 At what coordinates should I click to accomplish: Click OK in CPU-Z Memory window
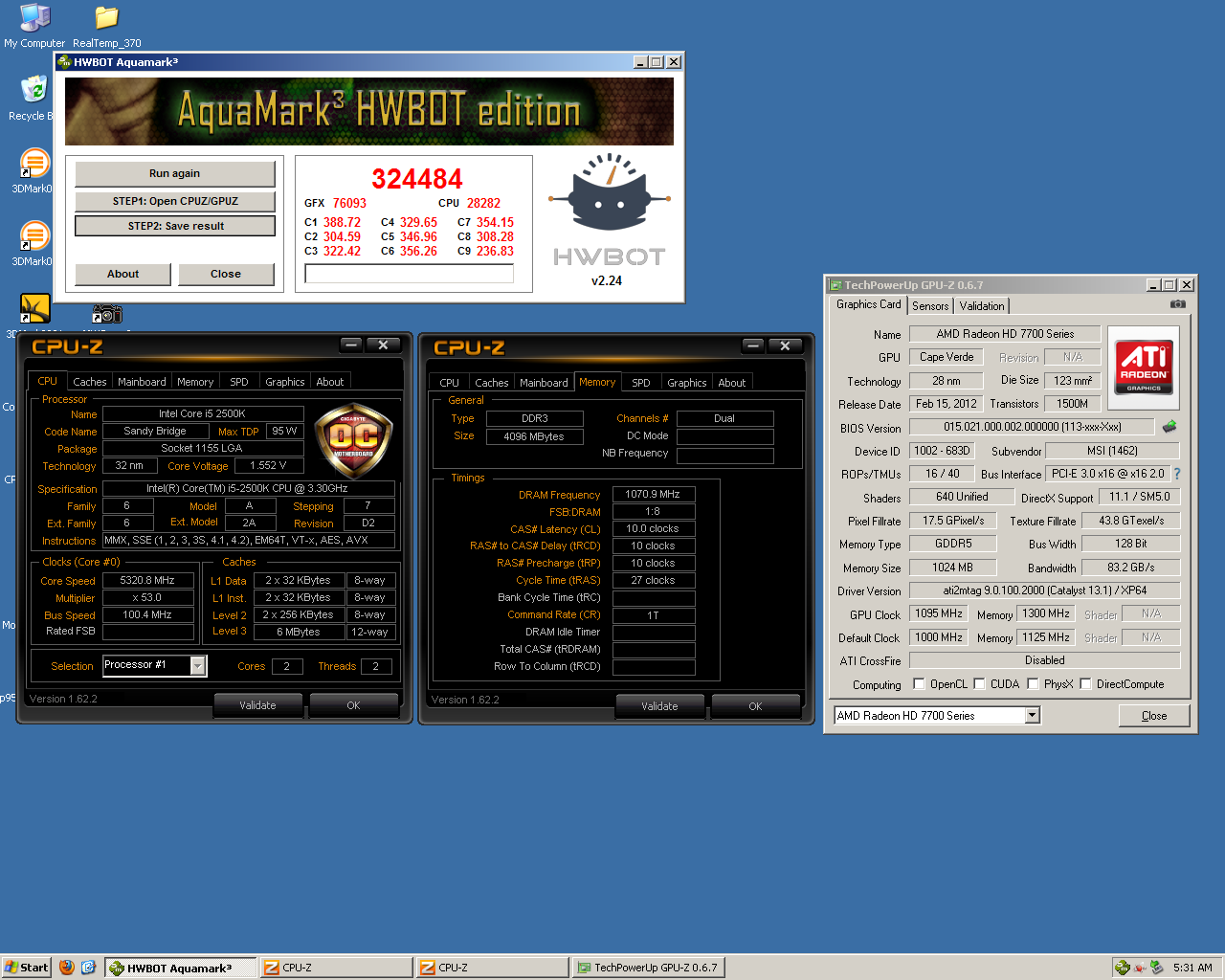coord(755,706)
